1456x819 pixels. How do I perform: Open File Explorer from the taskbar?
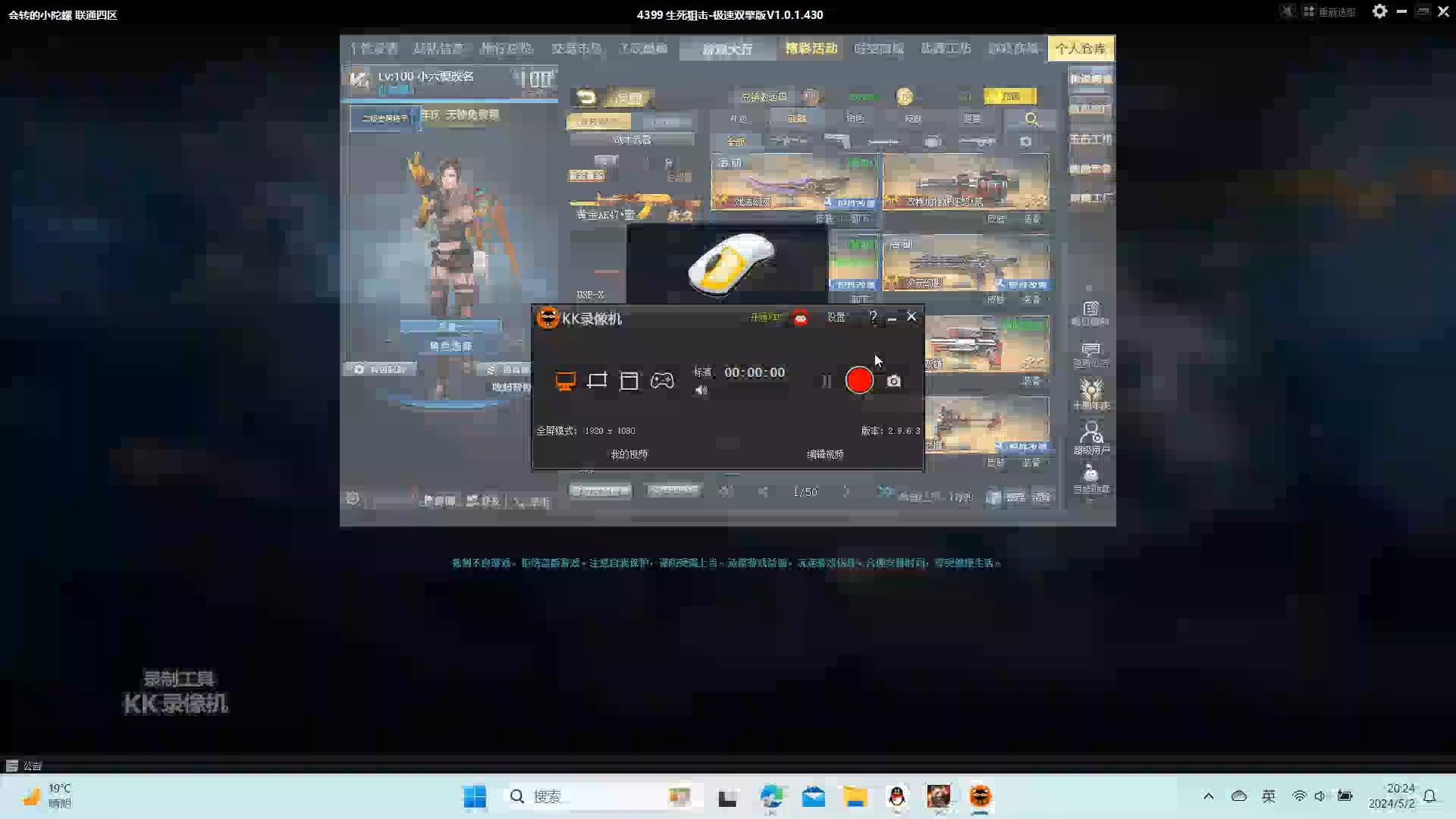click(855, 797)
